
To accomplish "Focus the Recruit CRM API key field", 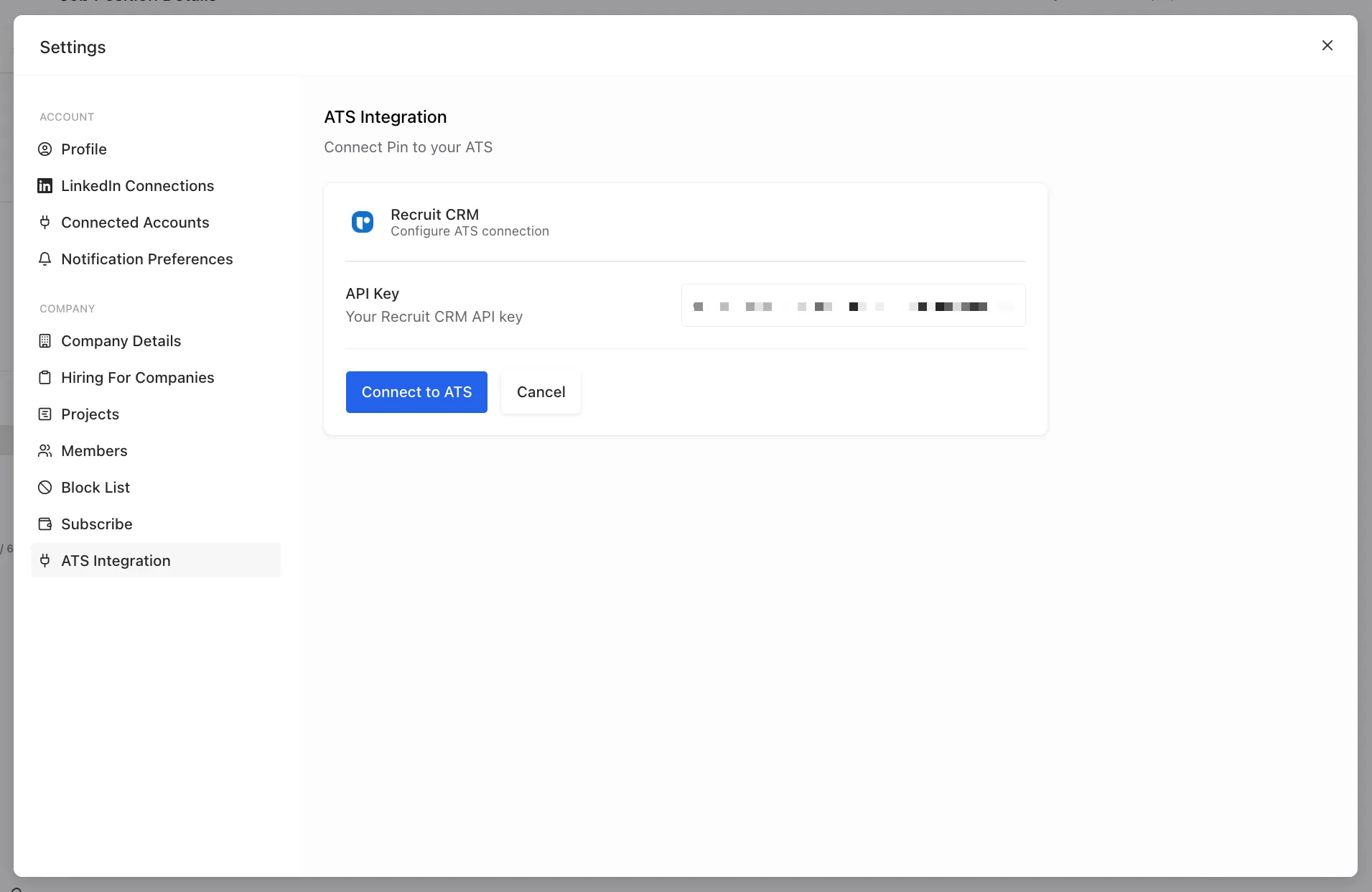I will point(853,306).
